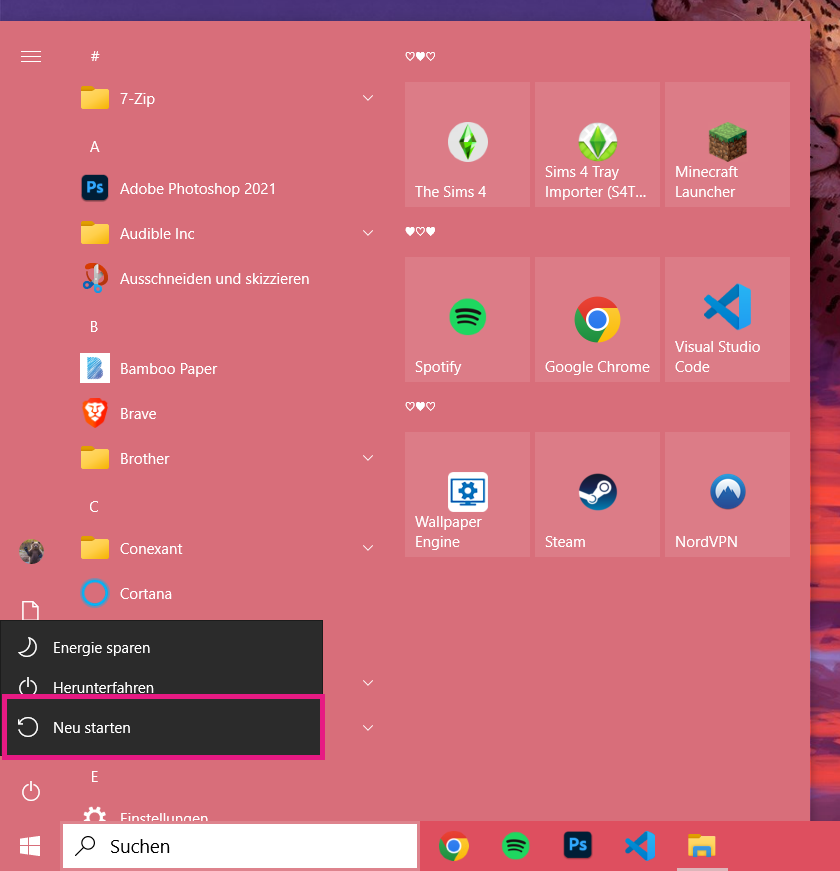The height and width of the screenshot is (871, 840).
Task: Open Spotify tile in Start menu
Action: point(467,319)
